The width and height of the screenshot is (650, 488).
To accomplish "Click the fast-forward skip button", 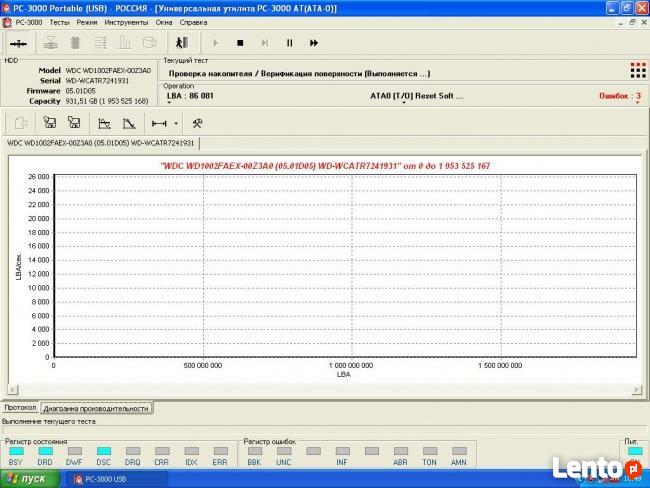I will 314,43.
